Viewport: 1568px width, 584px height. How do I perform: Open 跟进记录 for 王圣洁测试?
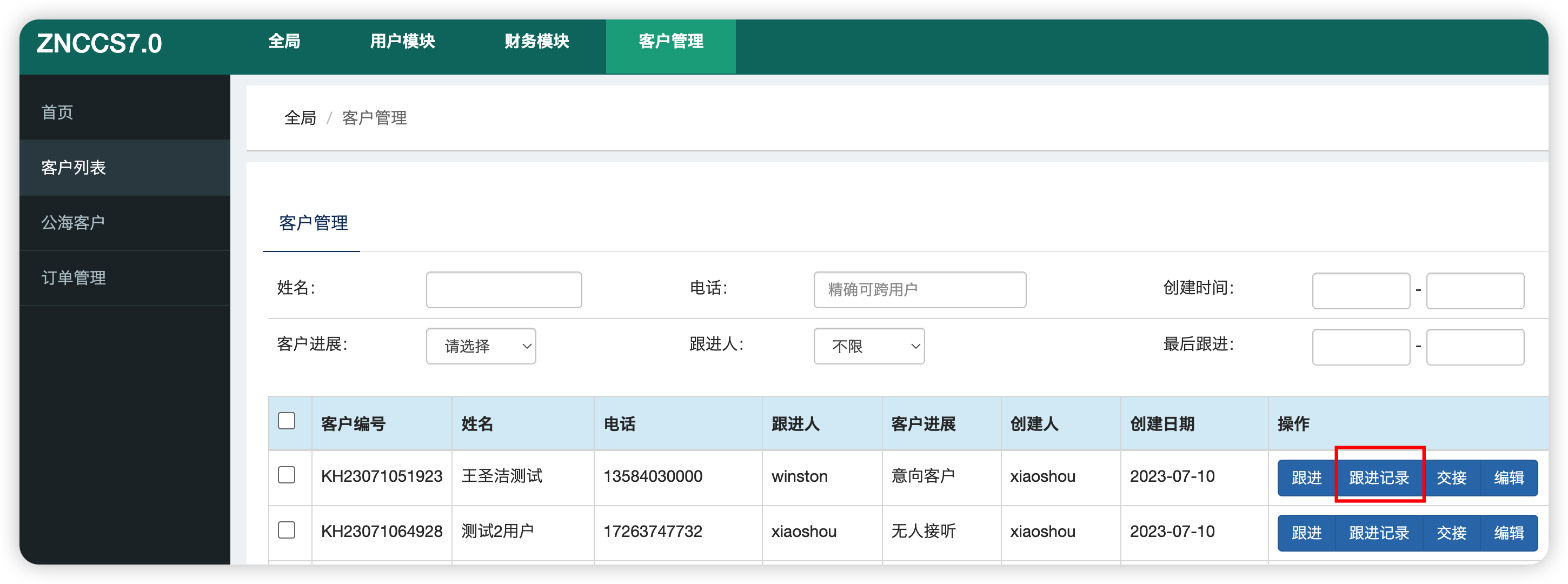[x=1379, y=477]
